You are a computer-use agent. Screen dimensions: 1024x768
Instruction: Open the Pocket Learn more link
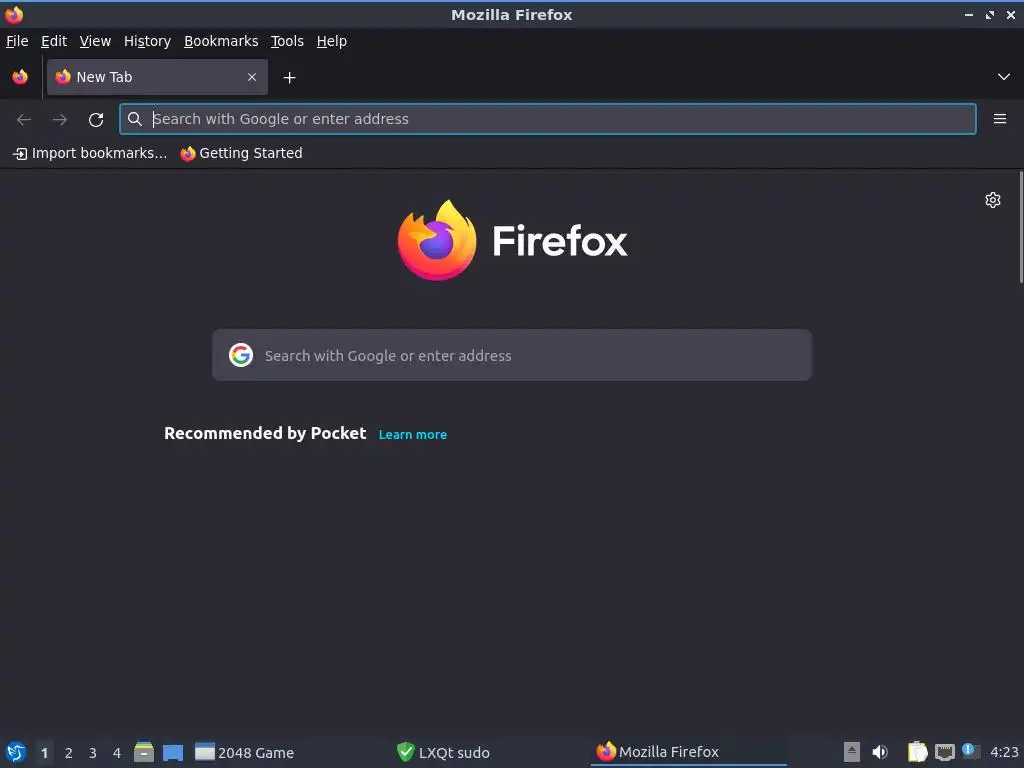coord(413,435)
